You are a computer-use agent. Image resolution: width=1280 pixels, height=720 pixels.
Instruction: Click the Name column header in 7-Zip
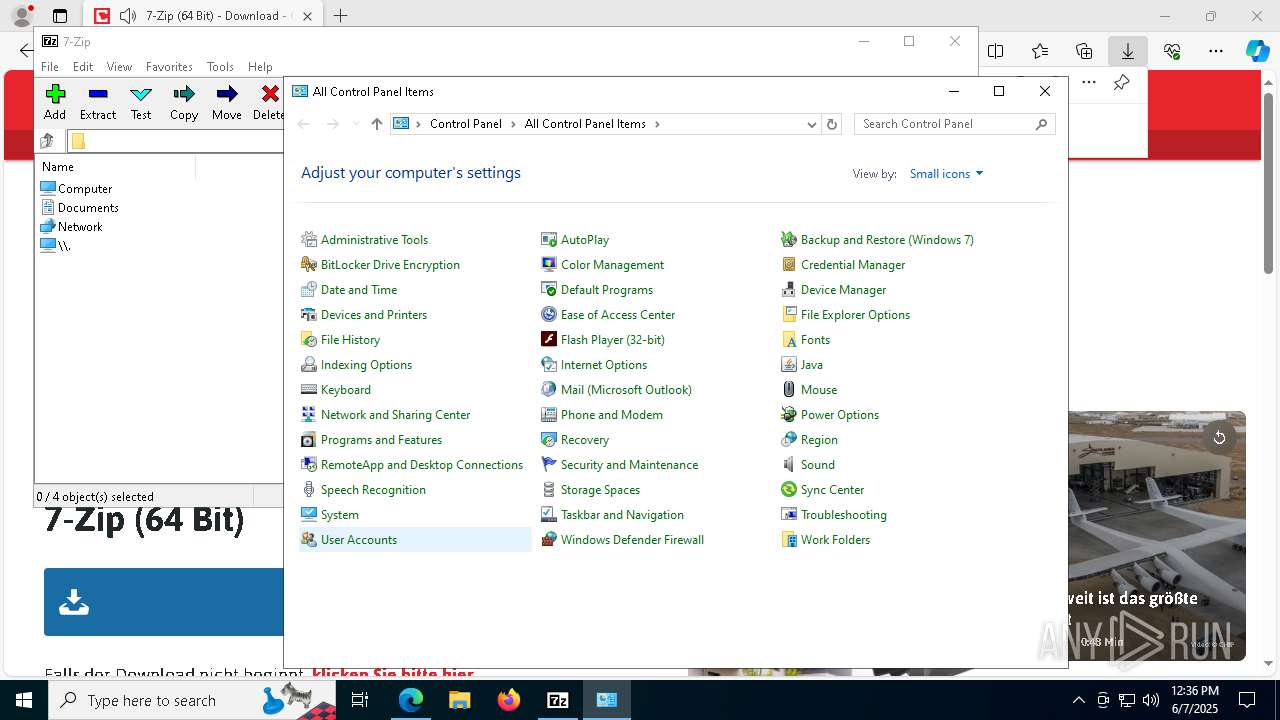tap(116, 167)
